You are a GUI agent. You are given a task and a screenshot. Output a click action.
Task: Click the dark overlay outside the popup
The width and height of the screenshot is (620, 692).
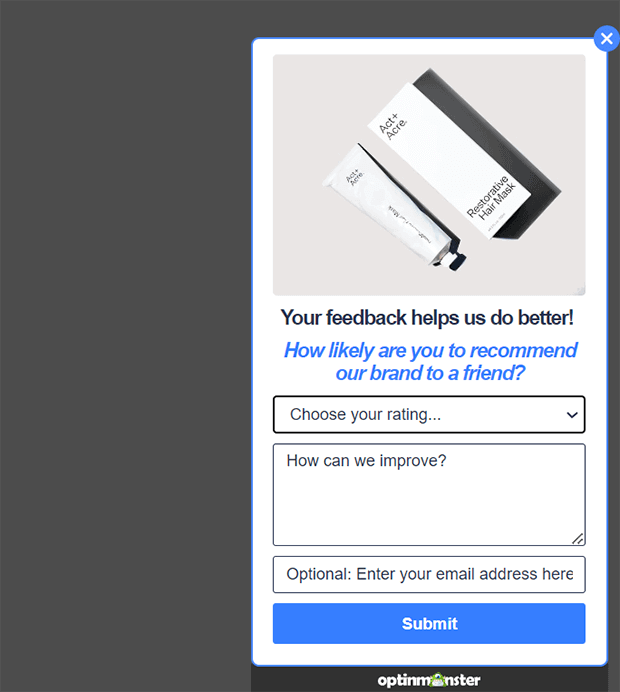click(126, 346)
